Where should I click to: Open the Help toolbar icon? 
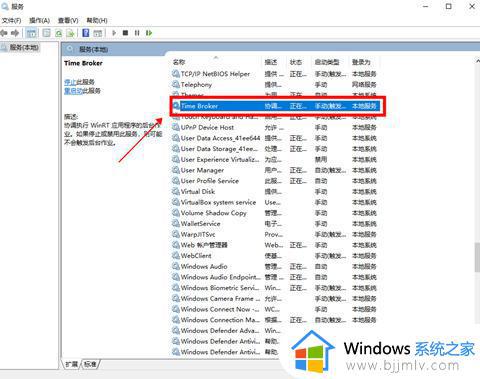click(x=86, y=33)
